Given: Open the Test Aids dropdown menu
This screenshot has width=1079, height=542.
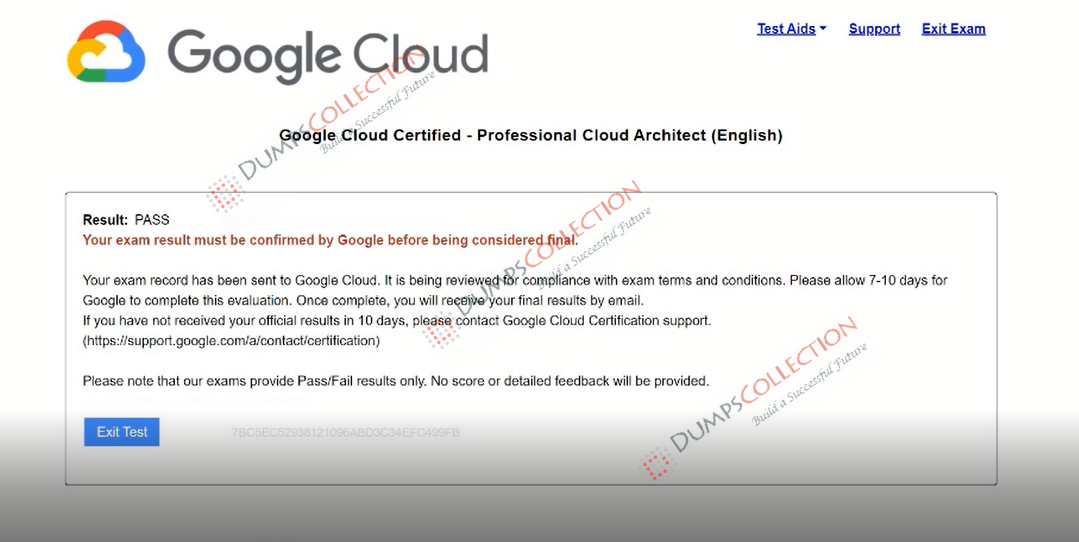Looking at the screenshot, I should [791, 29].
